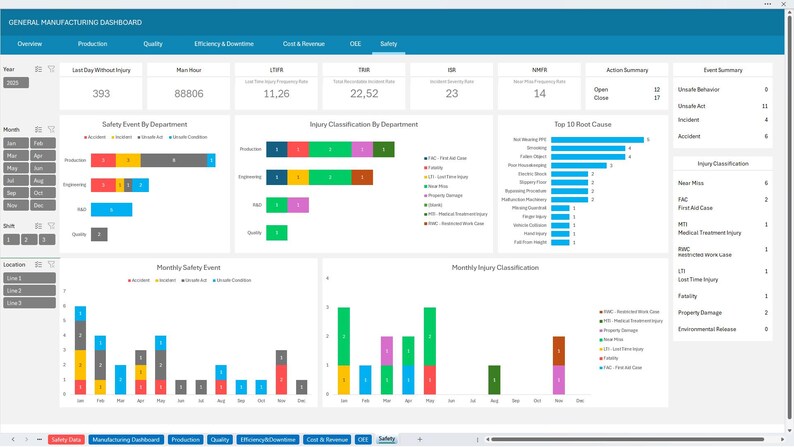Clear the Year slicer filter
The width and height of the screenshot is (794, 447).
click(x=51, y=69)
